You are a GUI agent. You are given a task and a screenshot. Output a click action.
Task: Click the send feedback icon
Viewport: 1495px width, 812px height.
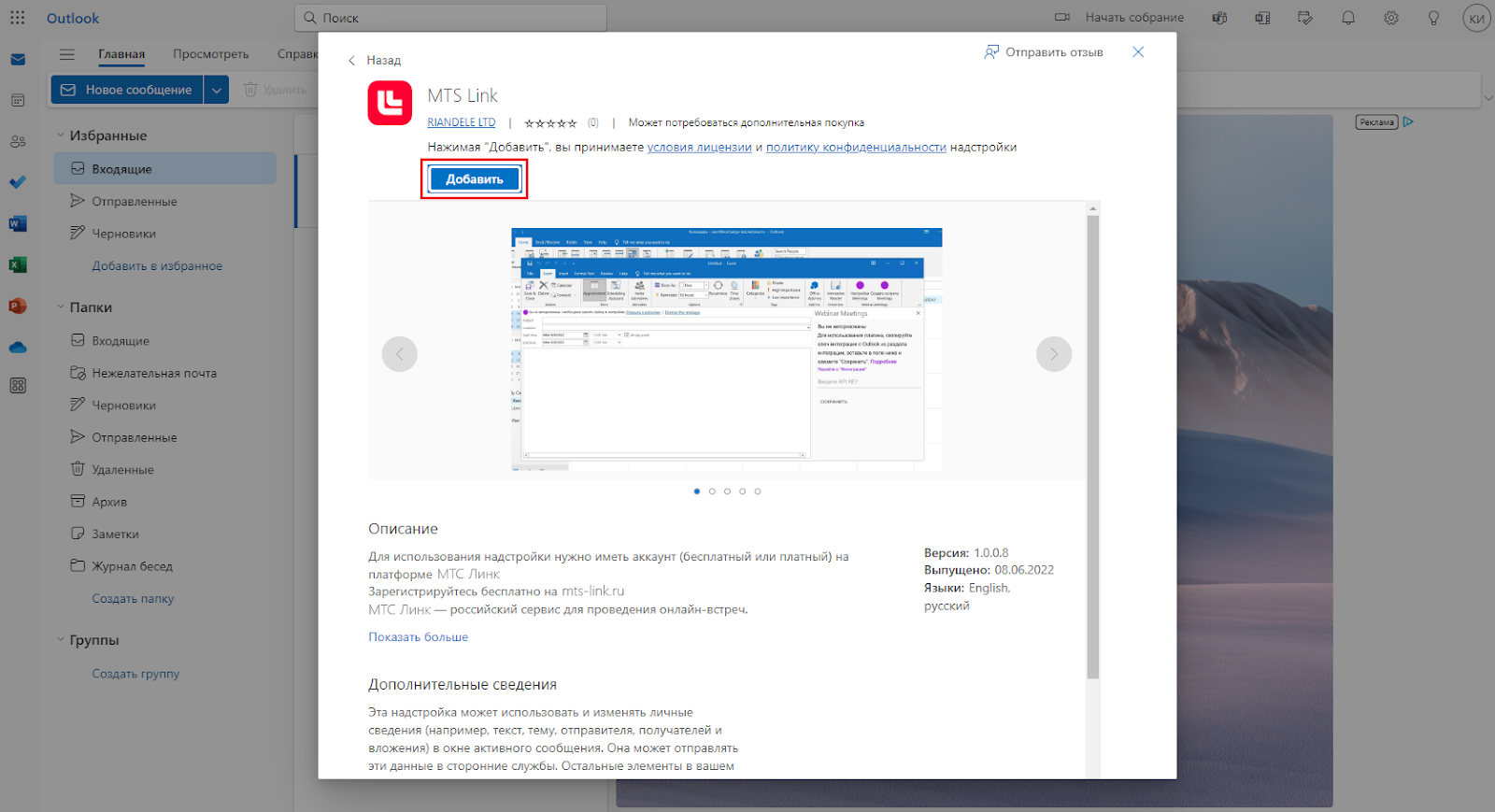[991, 52]
